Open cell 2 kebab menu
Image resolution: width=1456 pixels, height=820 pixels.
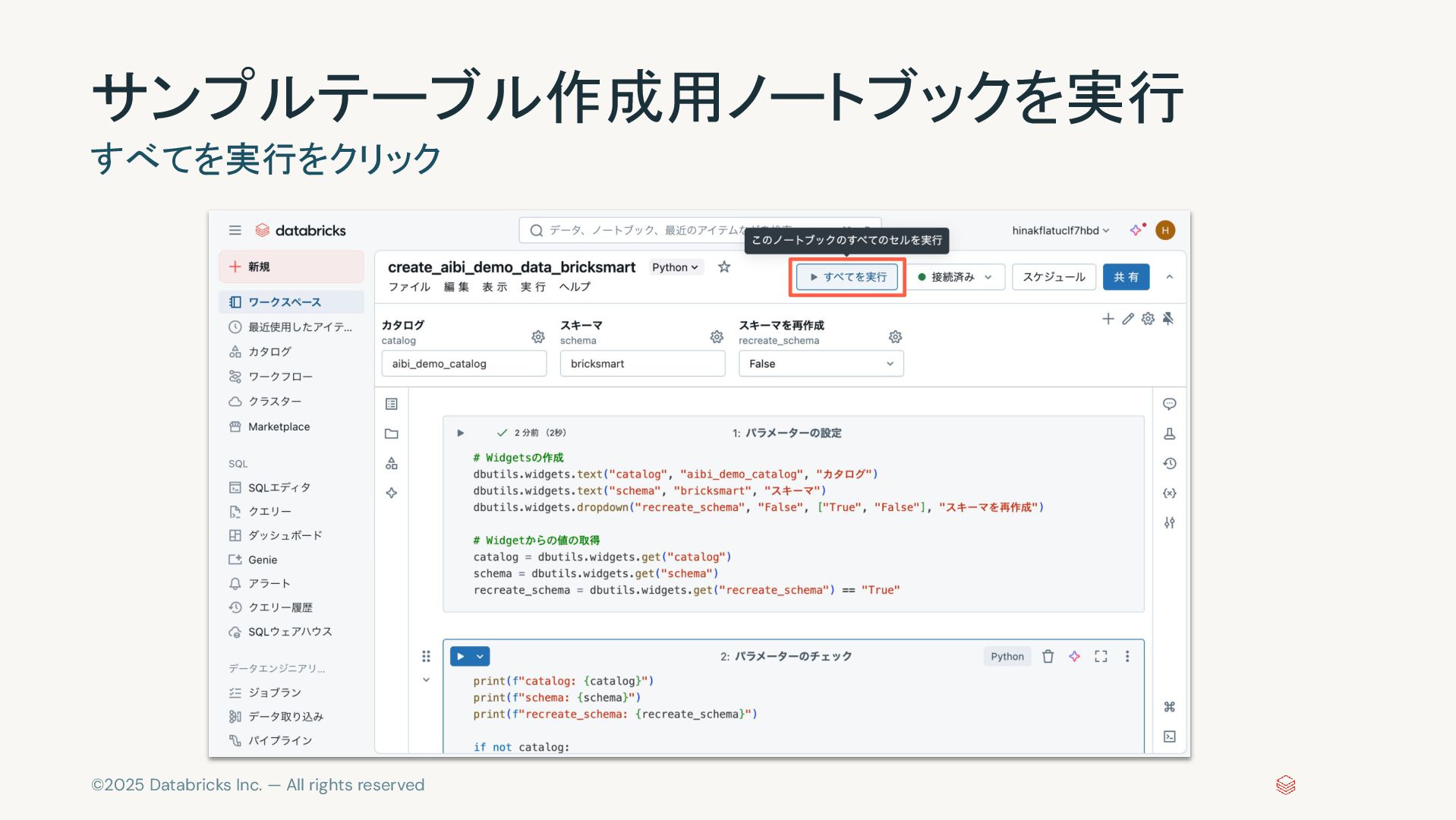coord(1127,657)
